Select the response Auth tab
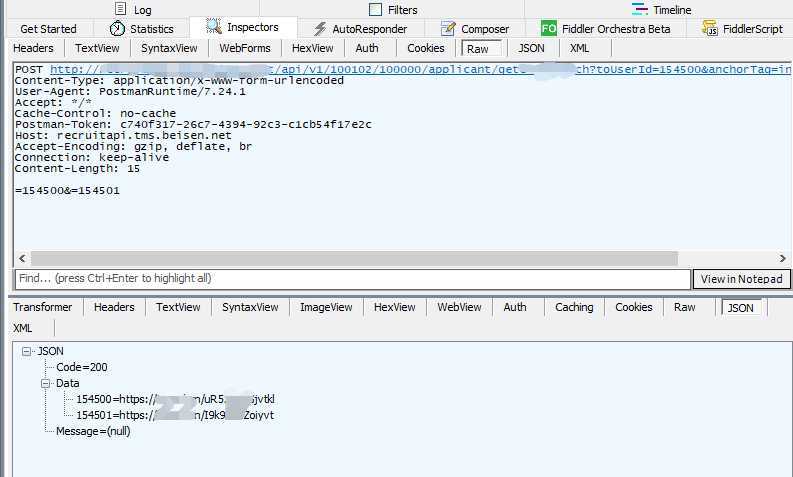The width and height of the screenshot is (793, 477). (515, 308)
